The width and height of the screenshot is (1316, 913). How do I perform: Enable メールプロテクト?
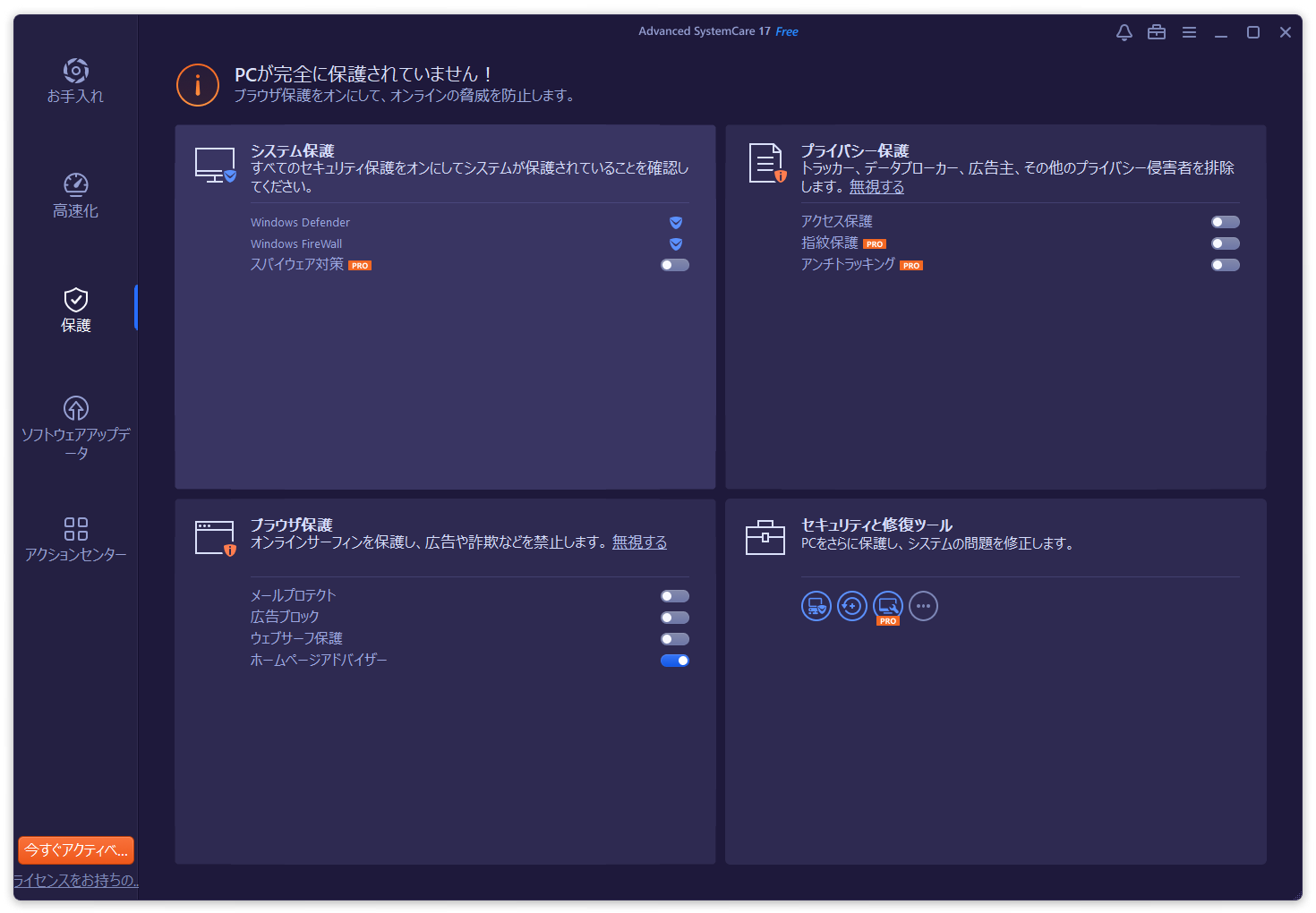coord(675,595)
